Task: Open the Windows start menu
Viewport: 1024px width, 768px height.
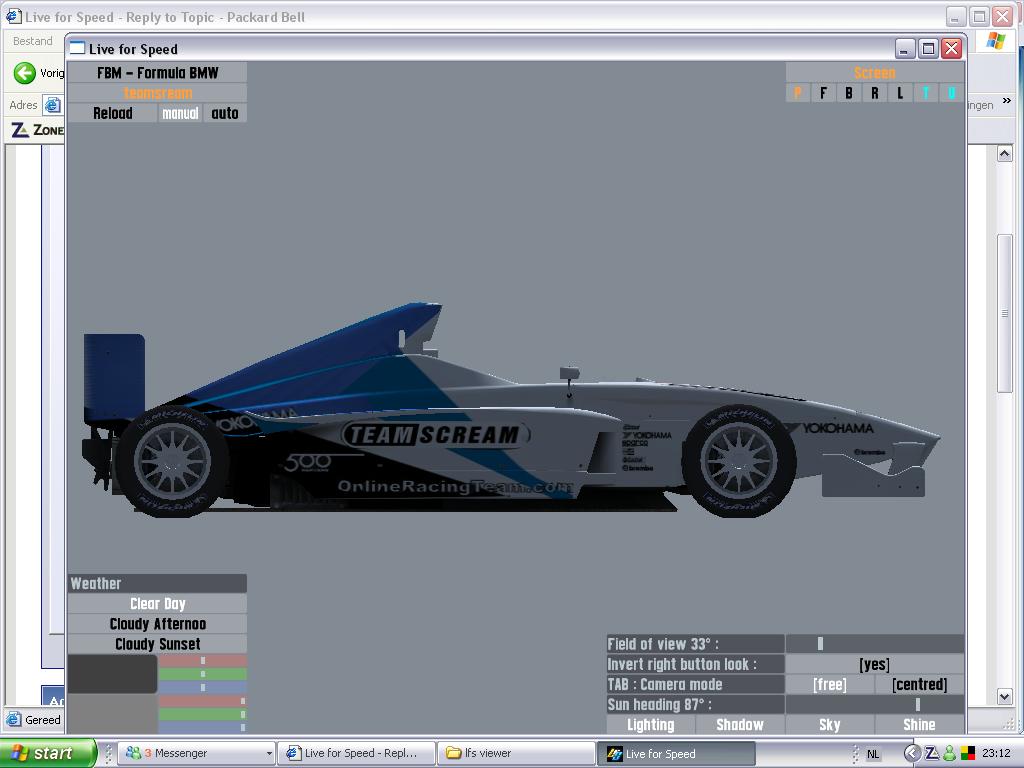Action: pos(48,753)
